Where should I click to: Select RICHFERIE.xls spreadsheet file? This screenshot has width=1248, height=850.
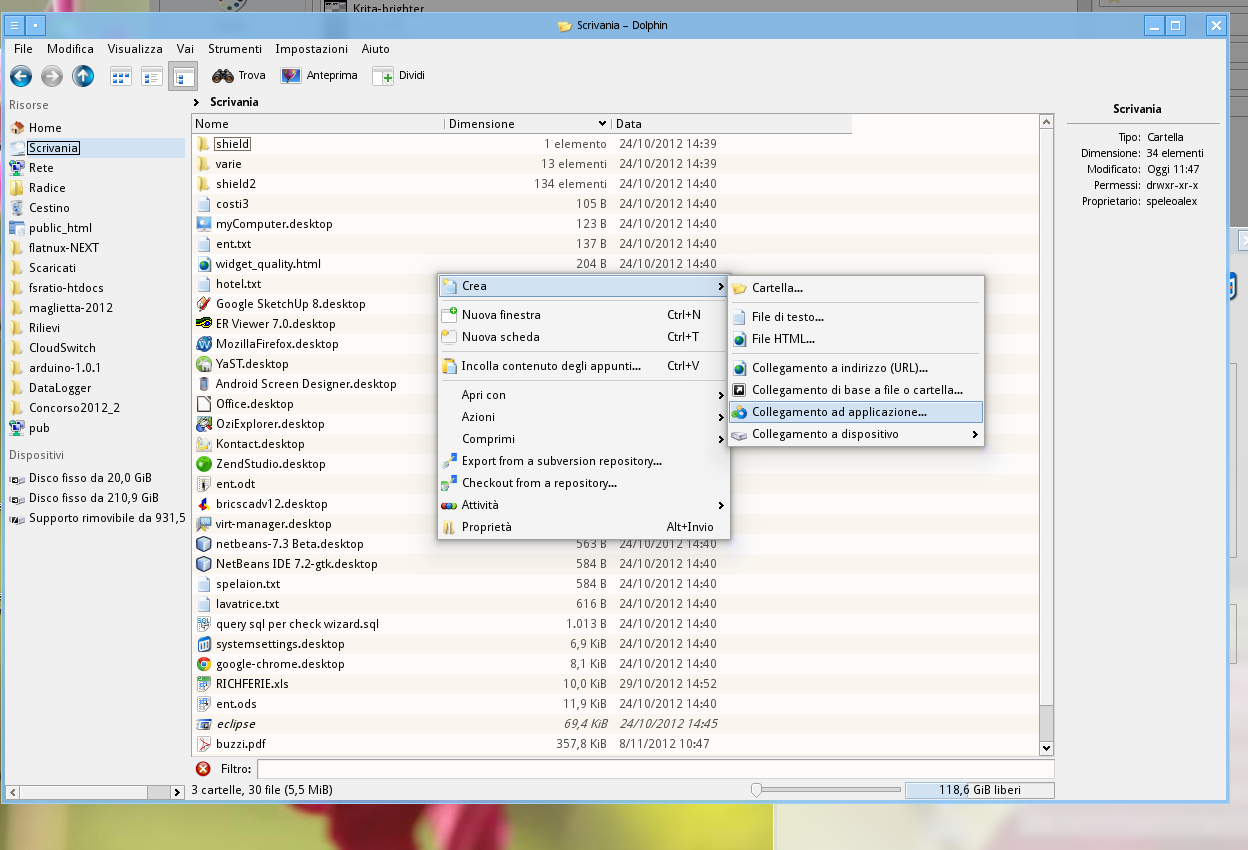pos(252,684)
